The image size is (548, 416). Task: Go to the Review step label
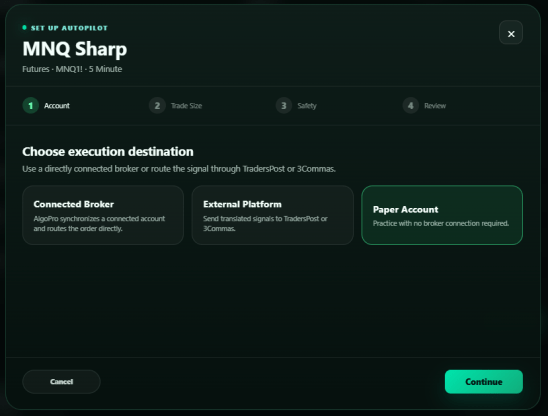click(435, 106)
